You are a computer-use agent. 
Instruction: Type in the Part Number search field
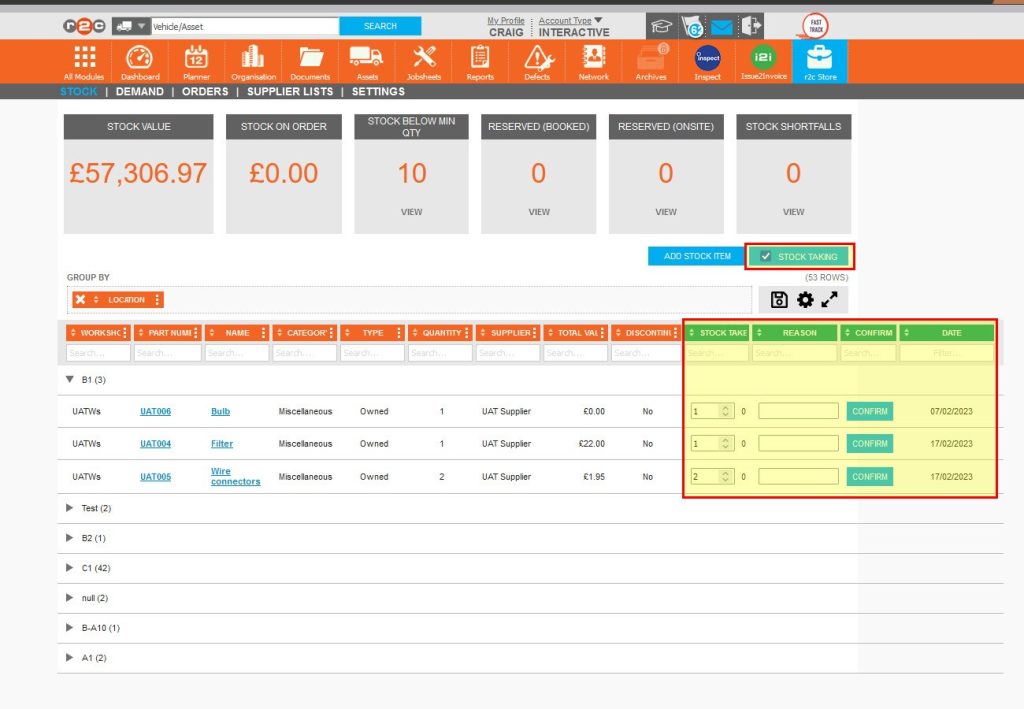point(166,352)
